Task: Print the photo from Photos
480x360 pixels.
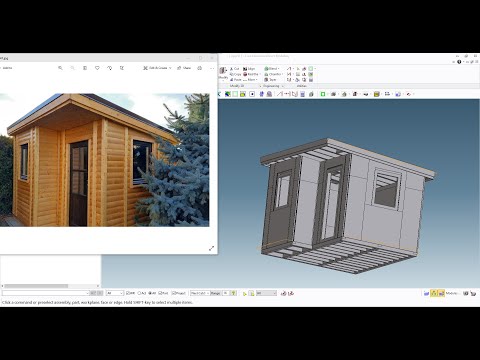Action: (x=200, y=68)
